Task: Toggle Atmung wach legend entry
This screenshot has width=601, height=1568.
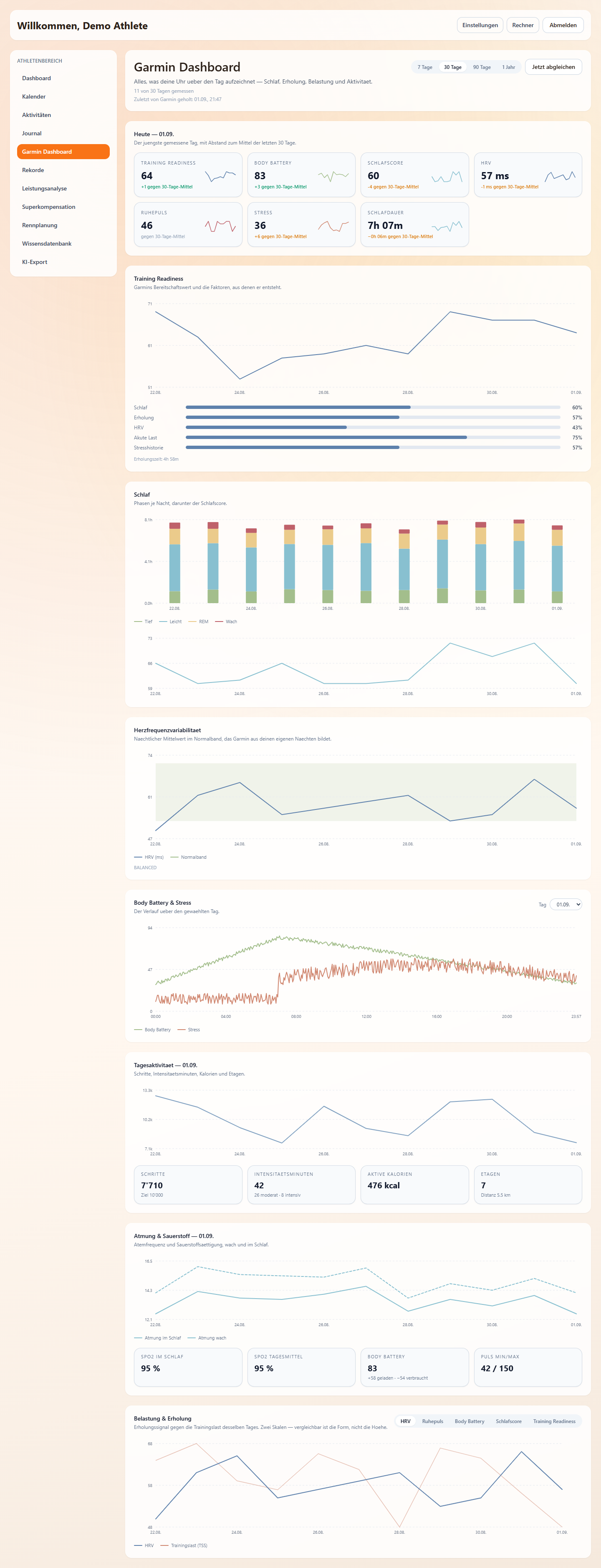Action: tap(207, 1338)
